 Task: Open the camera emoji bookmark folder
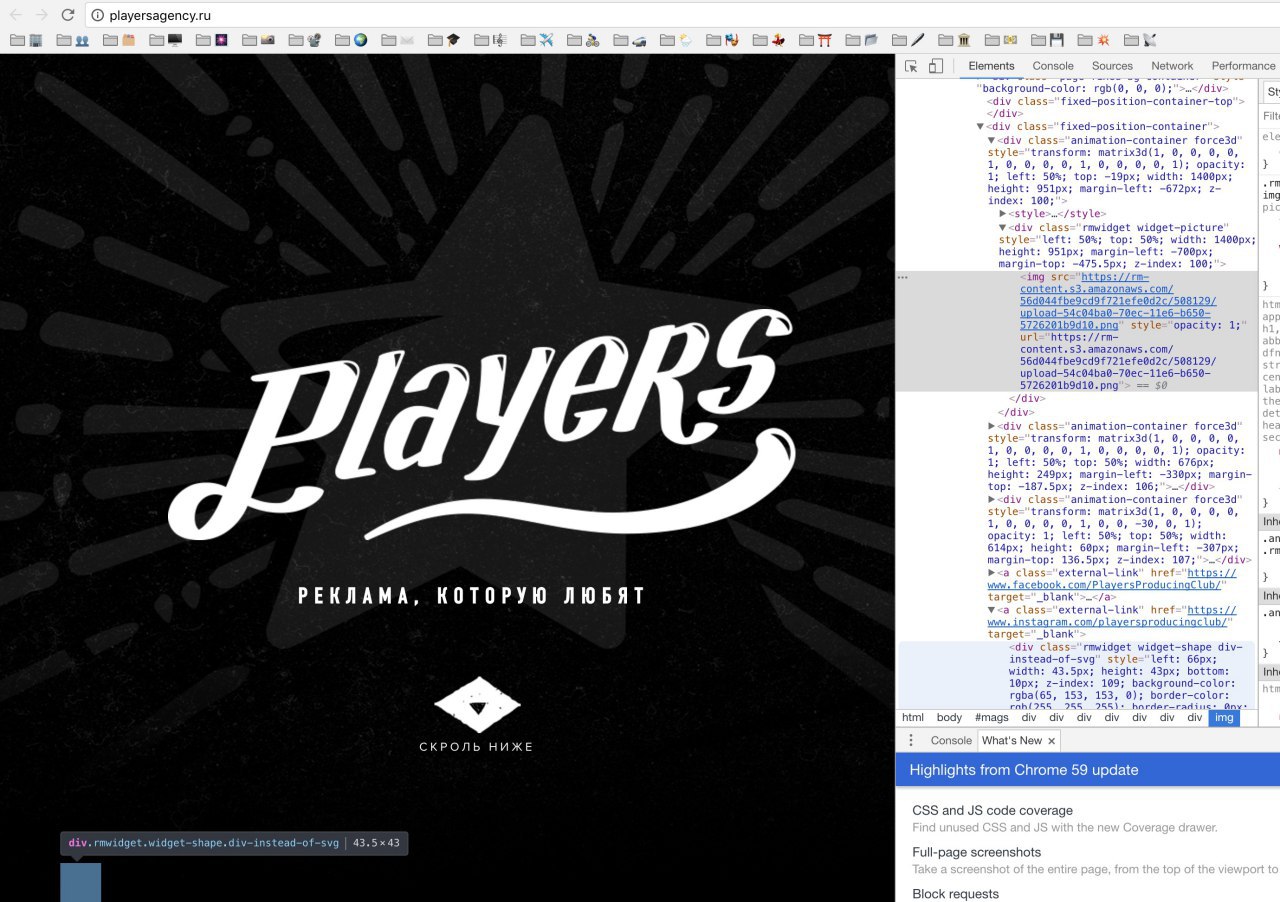coord(260,40)
